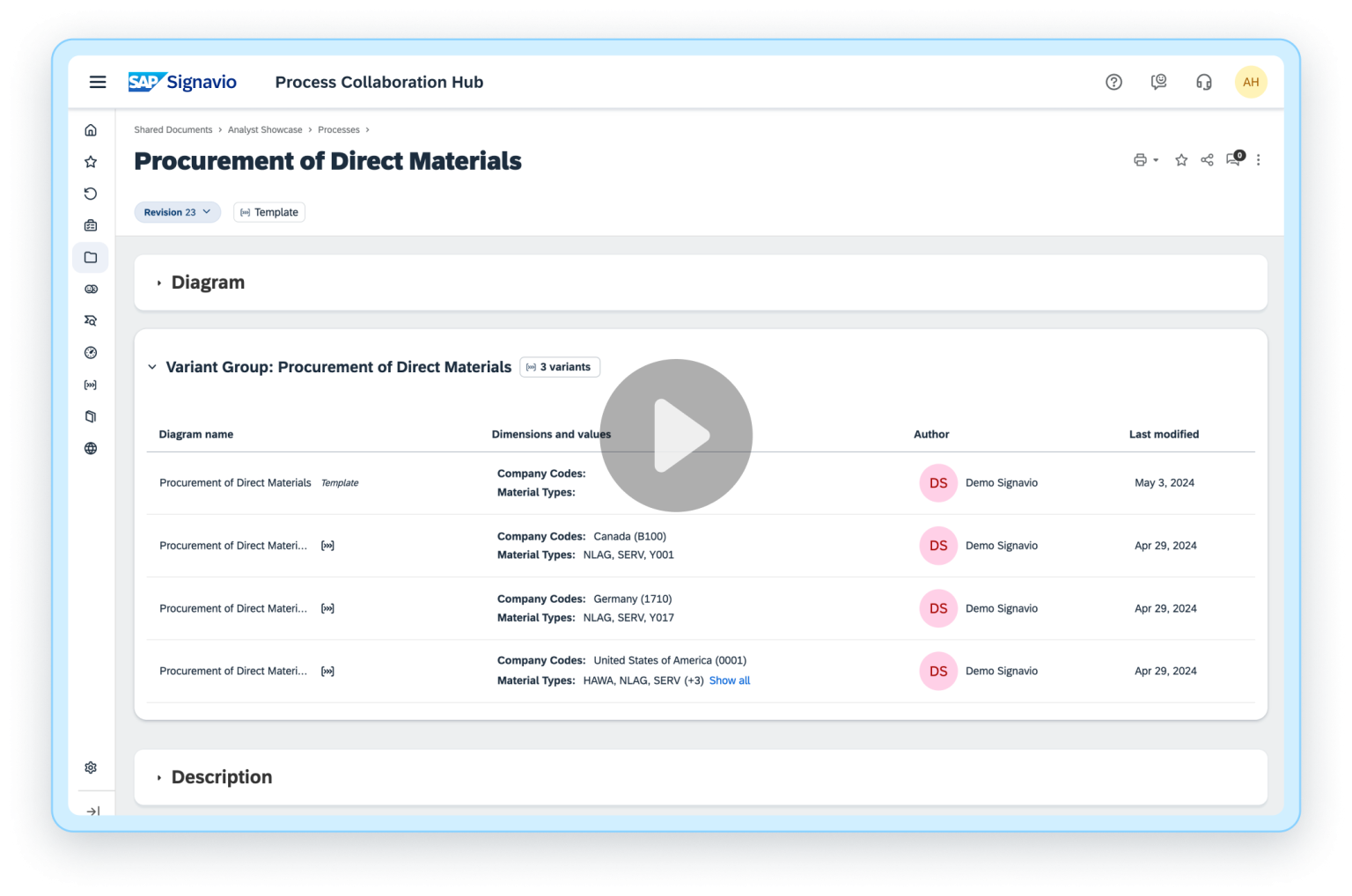Star this process as a favorite

[1180, 160]
